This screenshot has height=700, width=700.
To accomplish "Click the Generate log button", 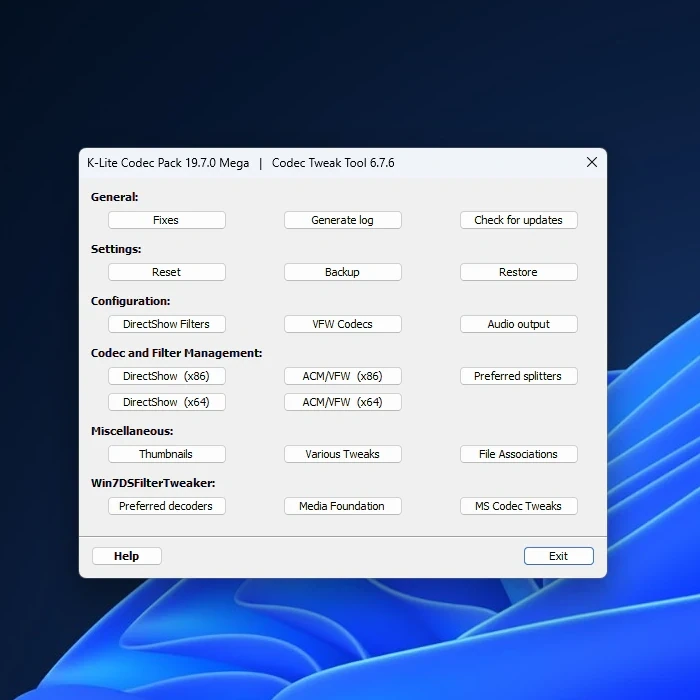I will (x=342, y=220).
